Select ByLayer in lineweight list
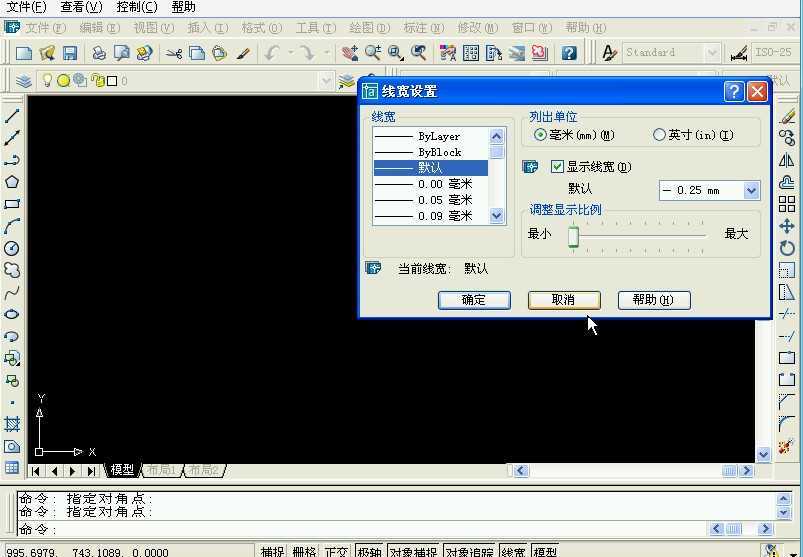Viewport: 803px width, 557px height. (431, 136)
